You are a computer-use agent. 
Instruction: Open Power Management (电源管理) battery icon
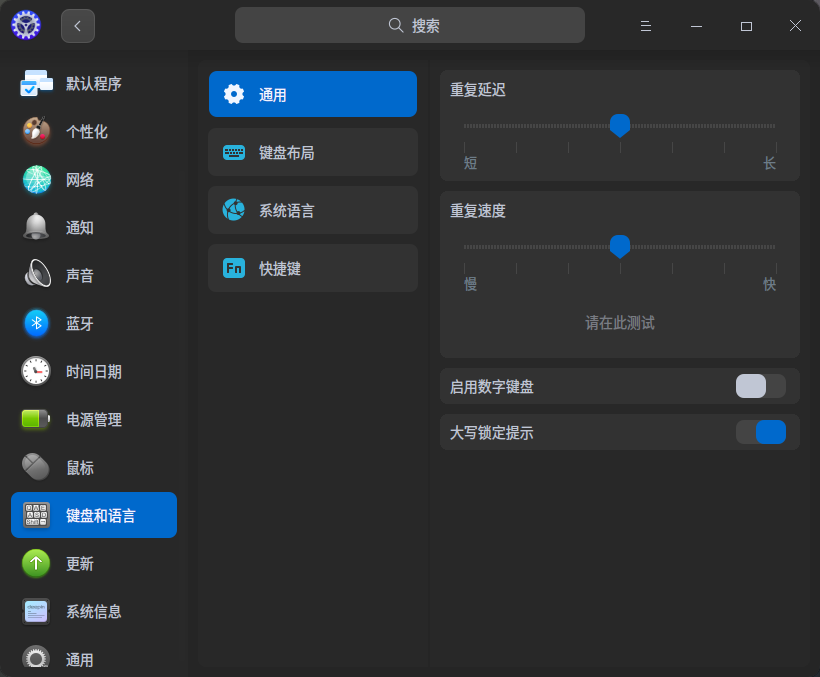[x=37, y=419]
